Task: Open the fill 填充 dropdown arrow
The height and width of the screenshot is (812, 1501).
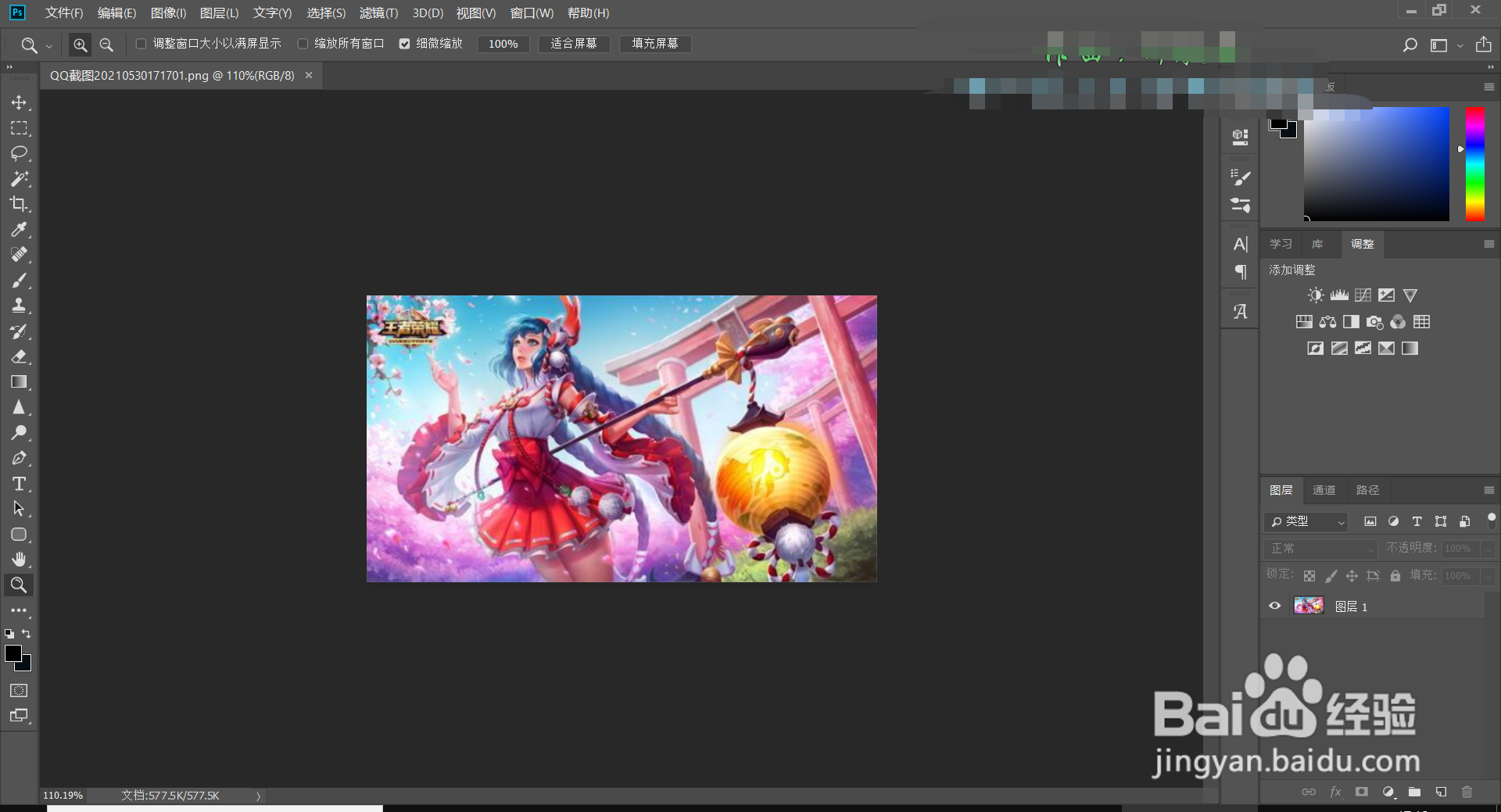Action: [1489, 576]
